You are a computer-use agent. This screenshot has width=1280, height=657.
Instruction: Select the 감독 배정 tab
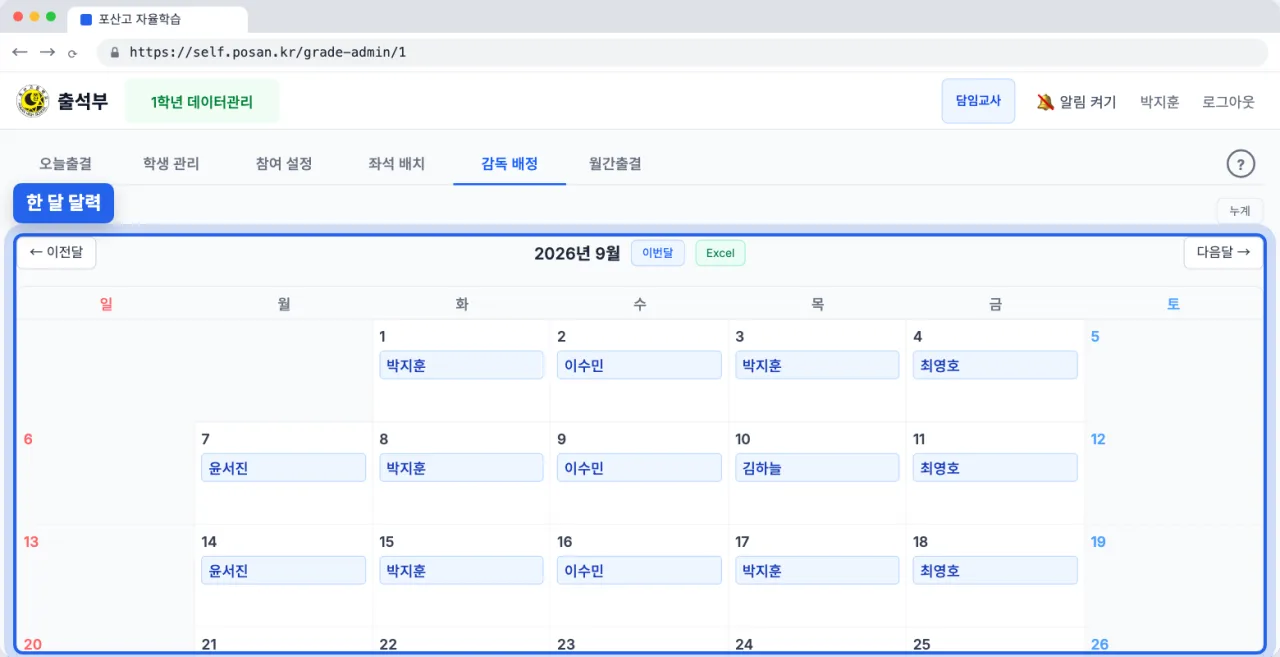pyautogui.click(x=510, y=164)
